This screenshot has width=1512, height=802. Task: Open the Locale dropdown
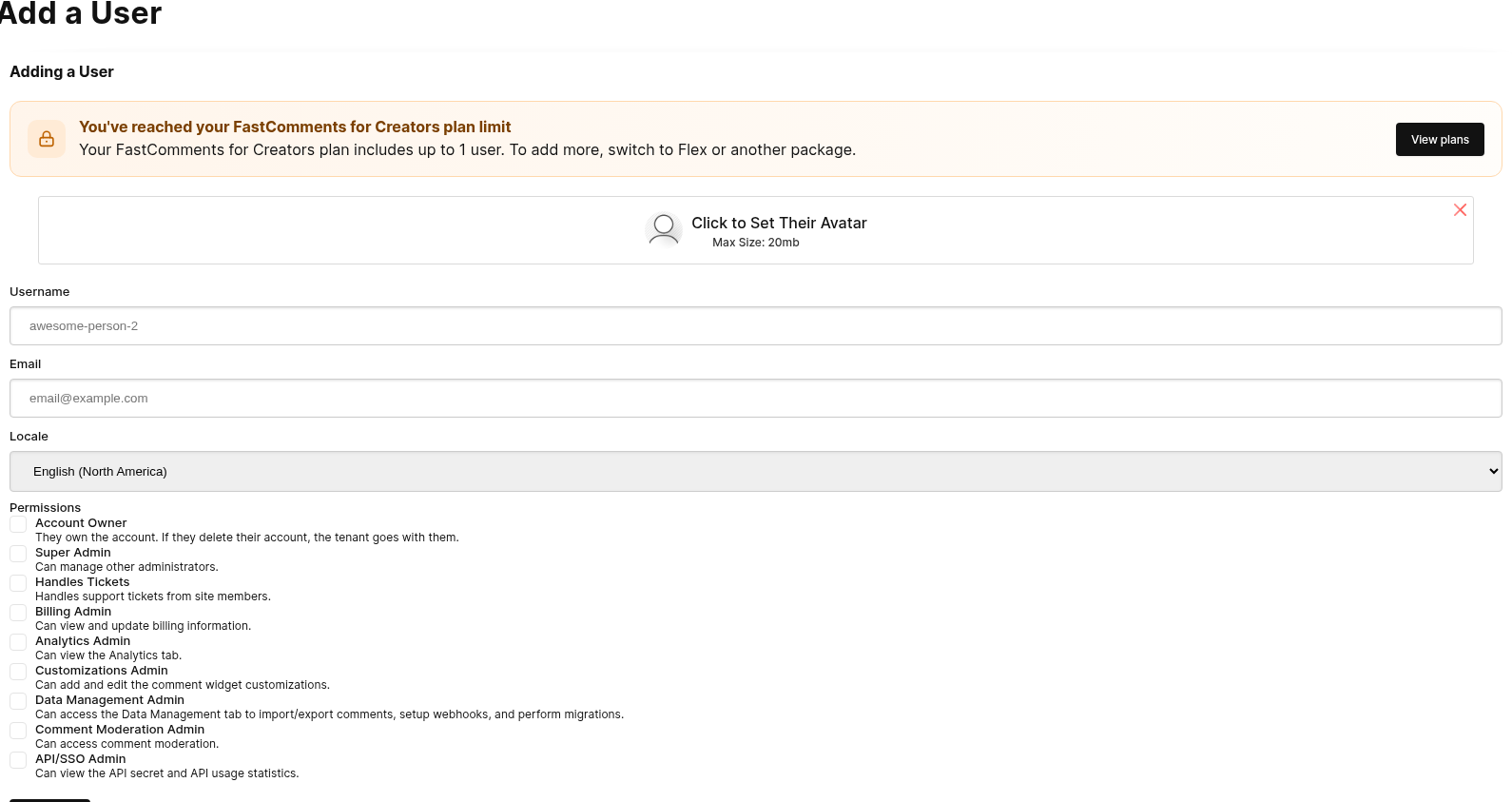pyautogui.click(x=756, y=471)
